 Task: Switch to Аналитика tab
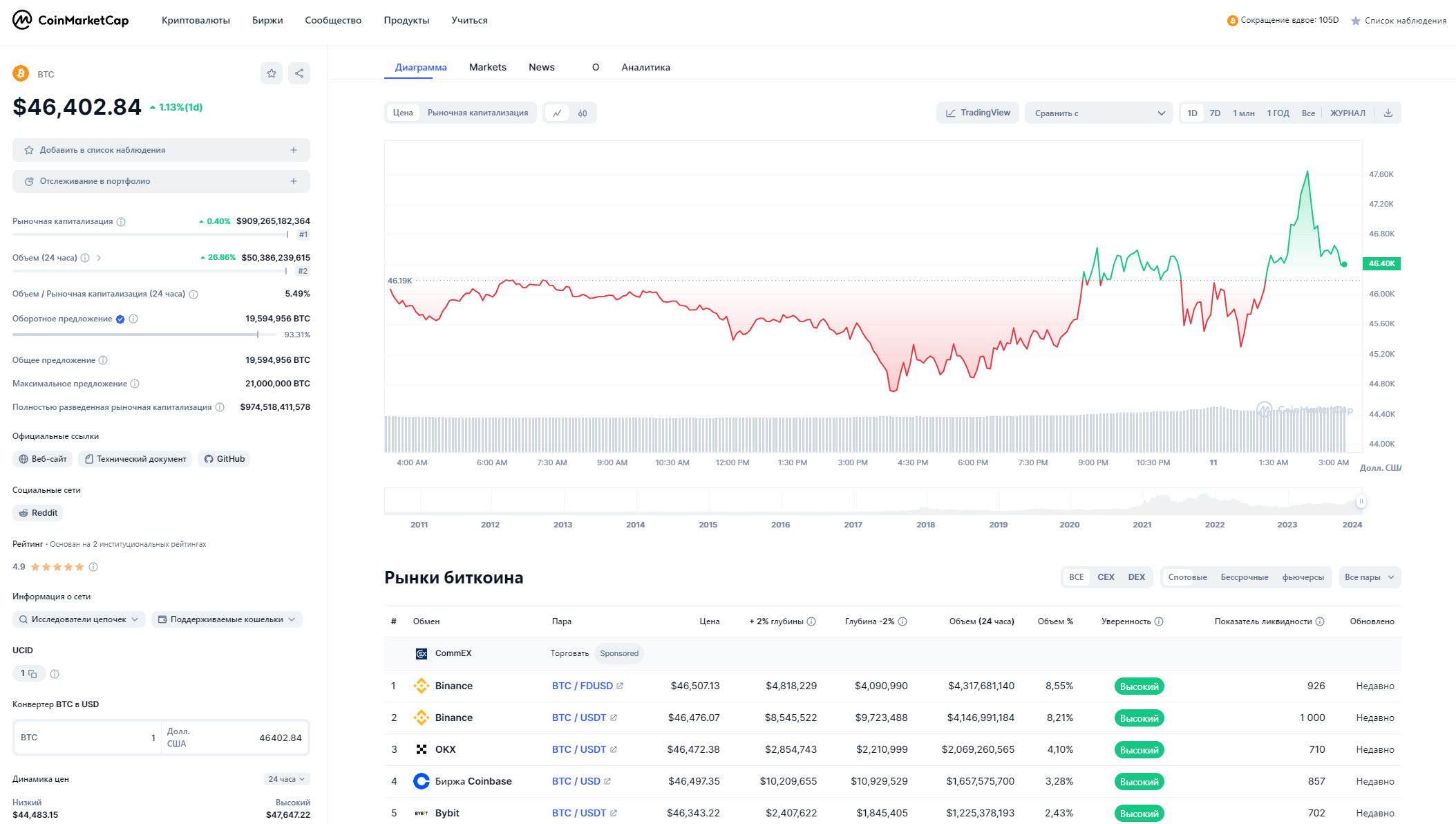click(645, 67)
